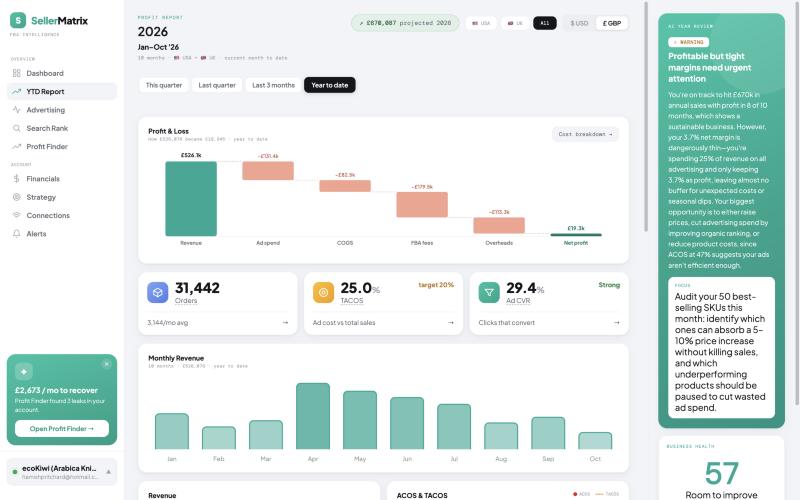The height and width of the screenshot is (500, 800).
Task: Click the Alerts bell icon
Action: pos(16,234)
